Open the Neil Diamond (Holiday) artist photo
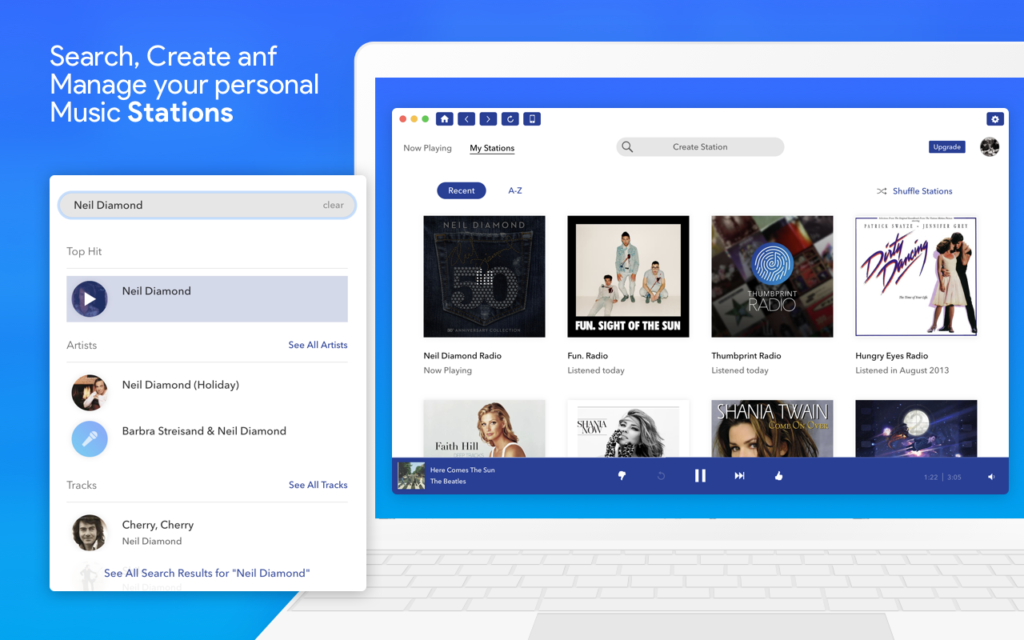The height and width of the screenshot is (640, 1024). click(x=89, y=392)
